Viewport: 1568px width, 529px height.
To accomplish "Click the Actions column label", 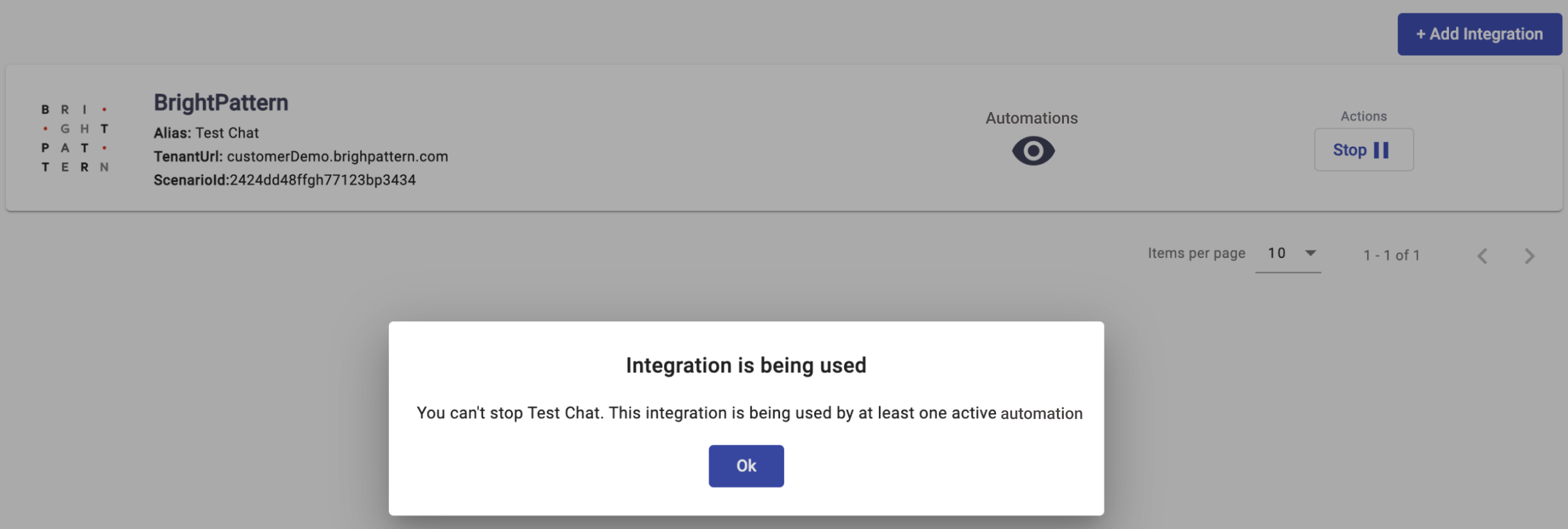I will pyautogui.click(x=1364, y=117).
